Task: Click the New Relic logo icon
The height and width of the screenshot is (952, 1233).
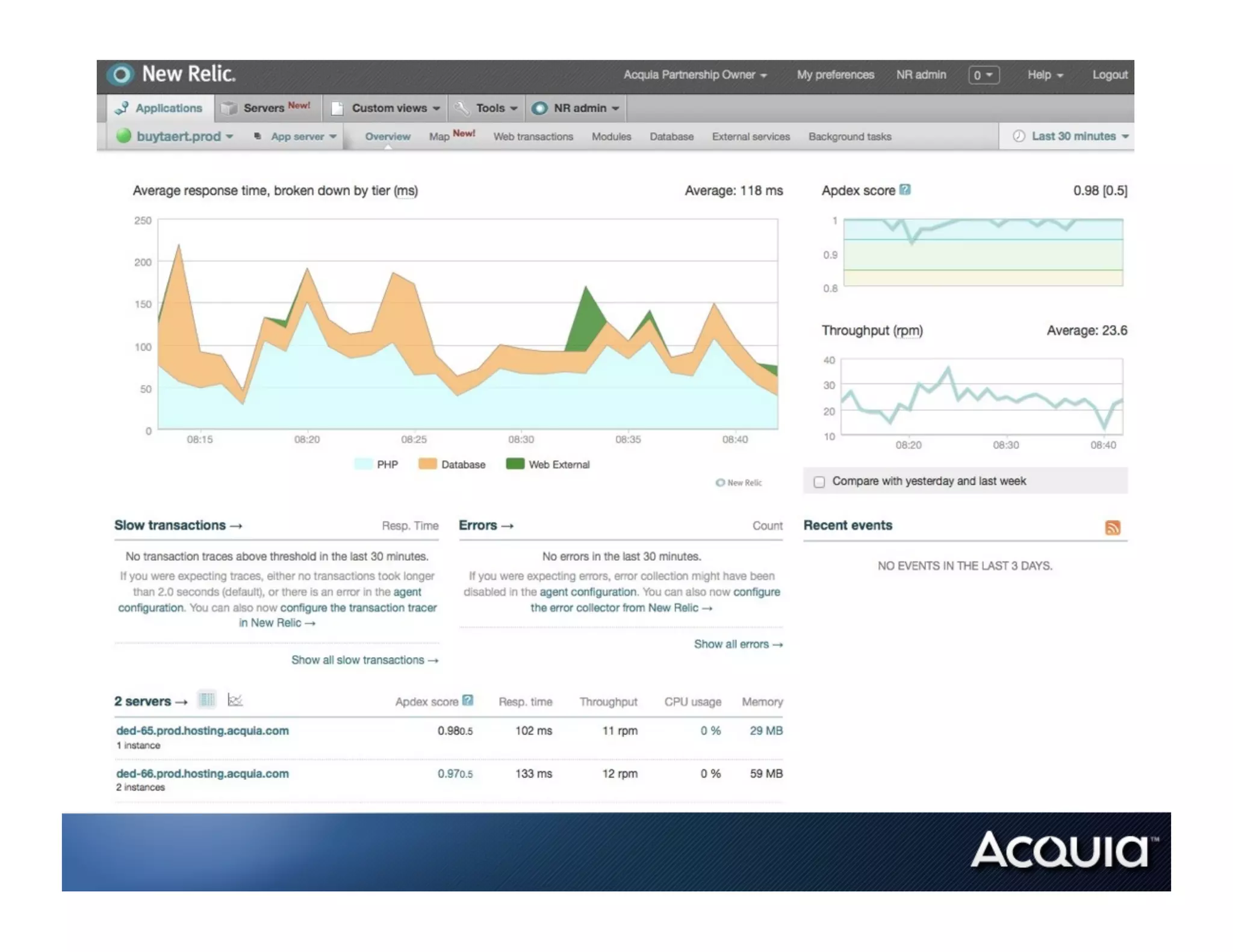Action: pyautogui.click(x=121, y=75)
